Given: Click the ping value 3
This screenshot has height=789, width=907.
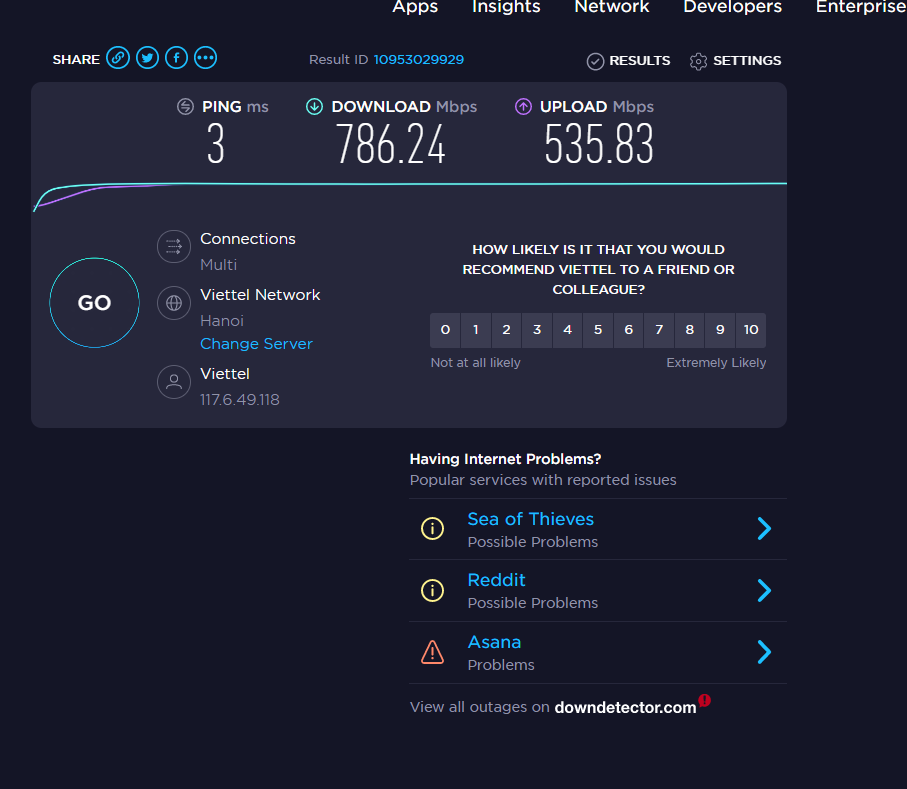Looking at the screenshot, I should [216, 144].
